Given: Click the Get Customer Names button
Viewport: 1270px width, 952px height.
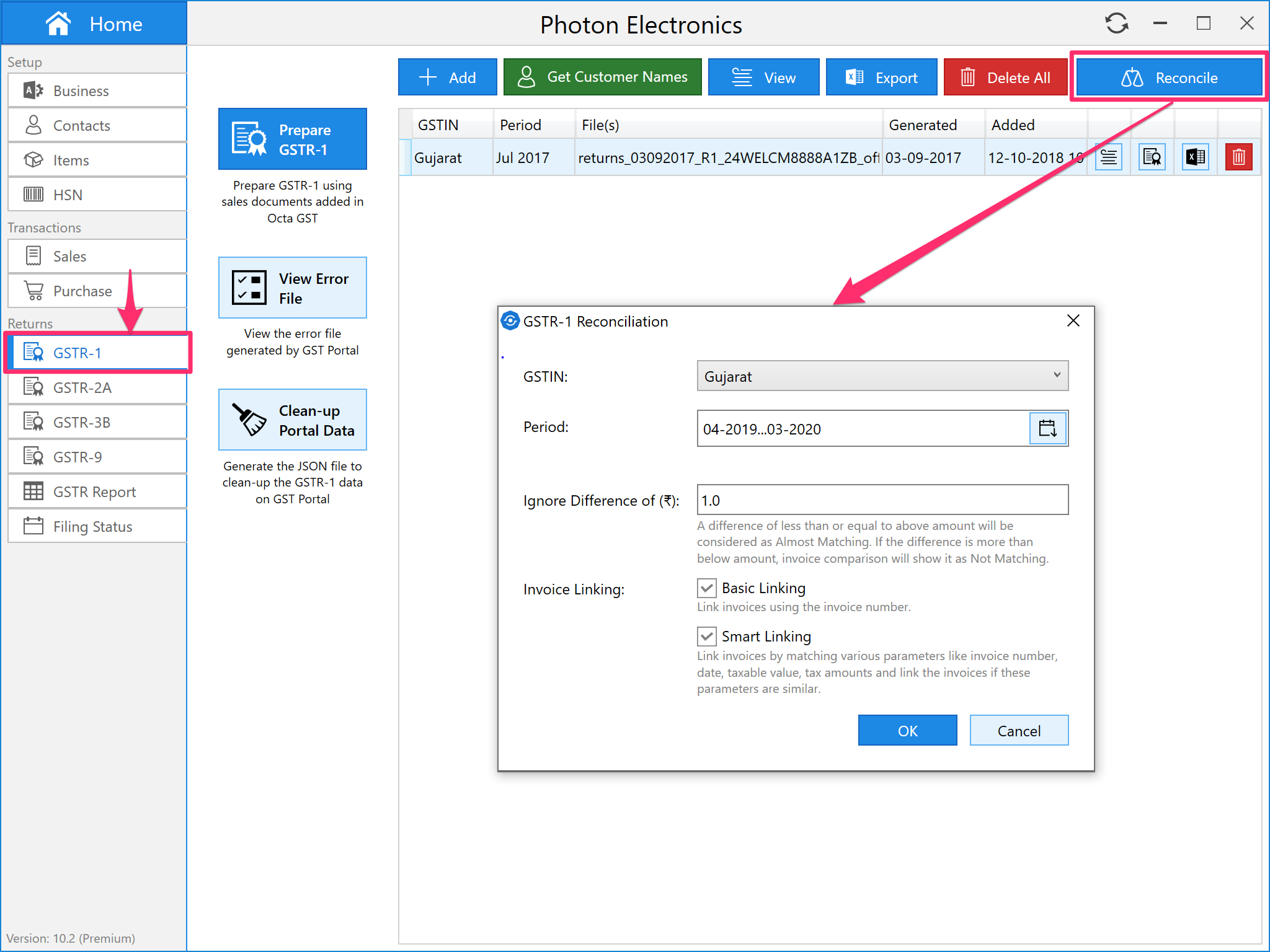Looking at the screenshot, I should (602, 77).
